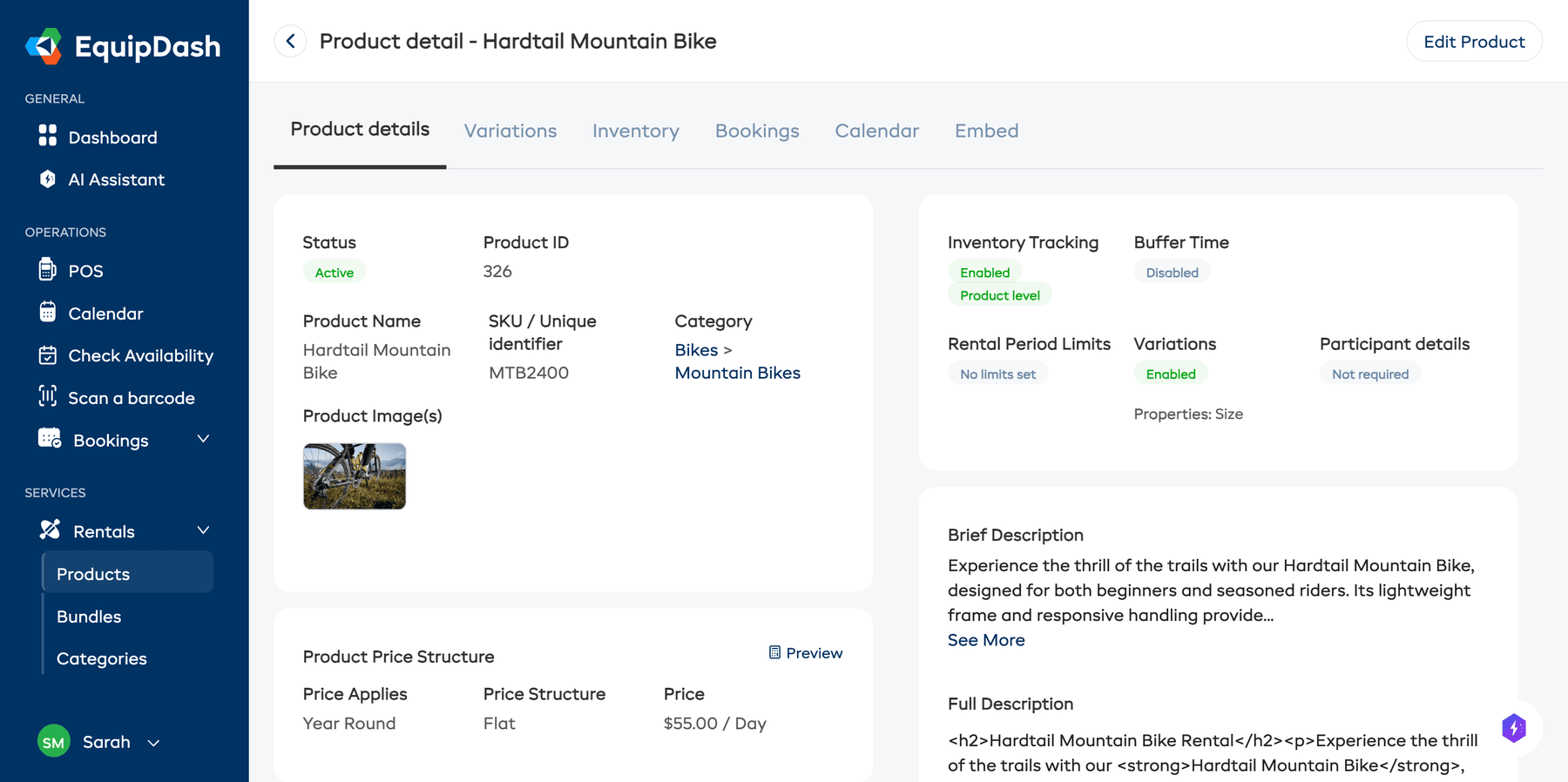
Task: Open the Sarah account dropdown arrow
Action: (x=153, y=743)
